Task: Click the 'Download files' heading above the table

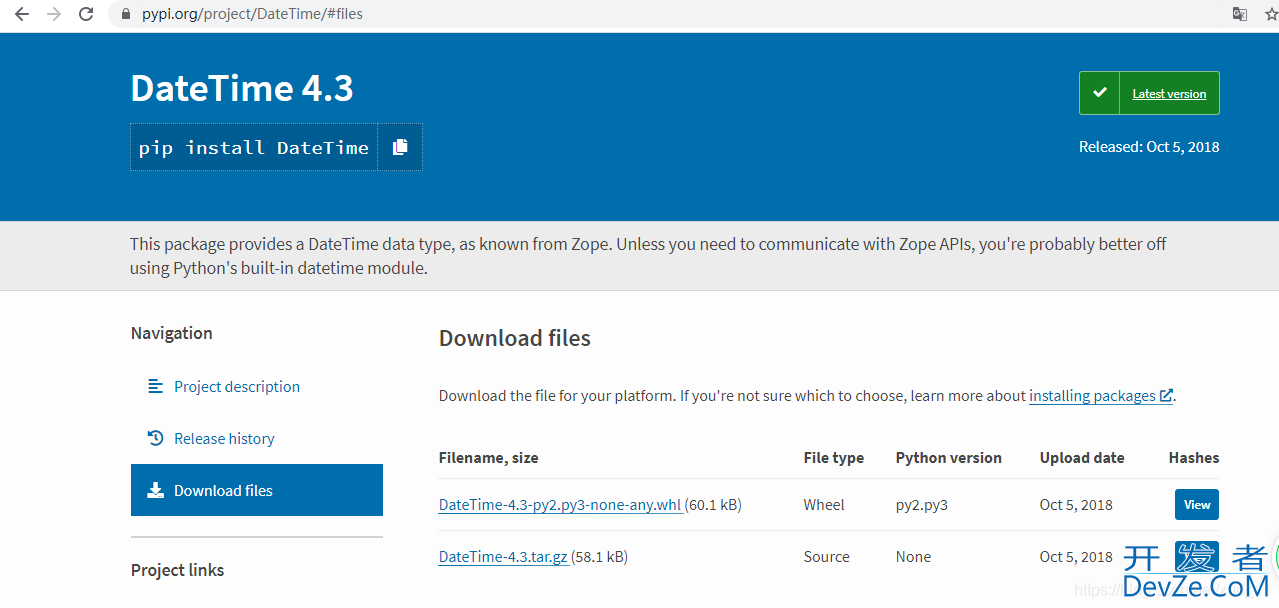Action: coord(515,338)
